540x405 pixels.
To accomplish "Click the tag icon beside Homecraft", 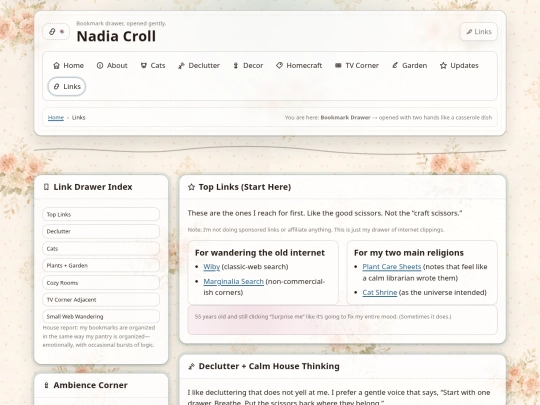I will 279,65.
